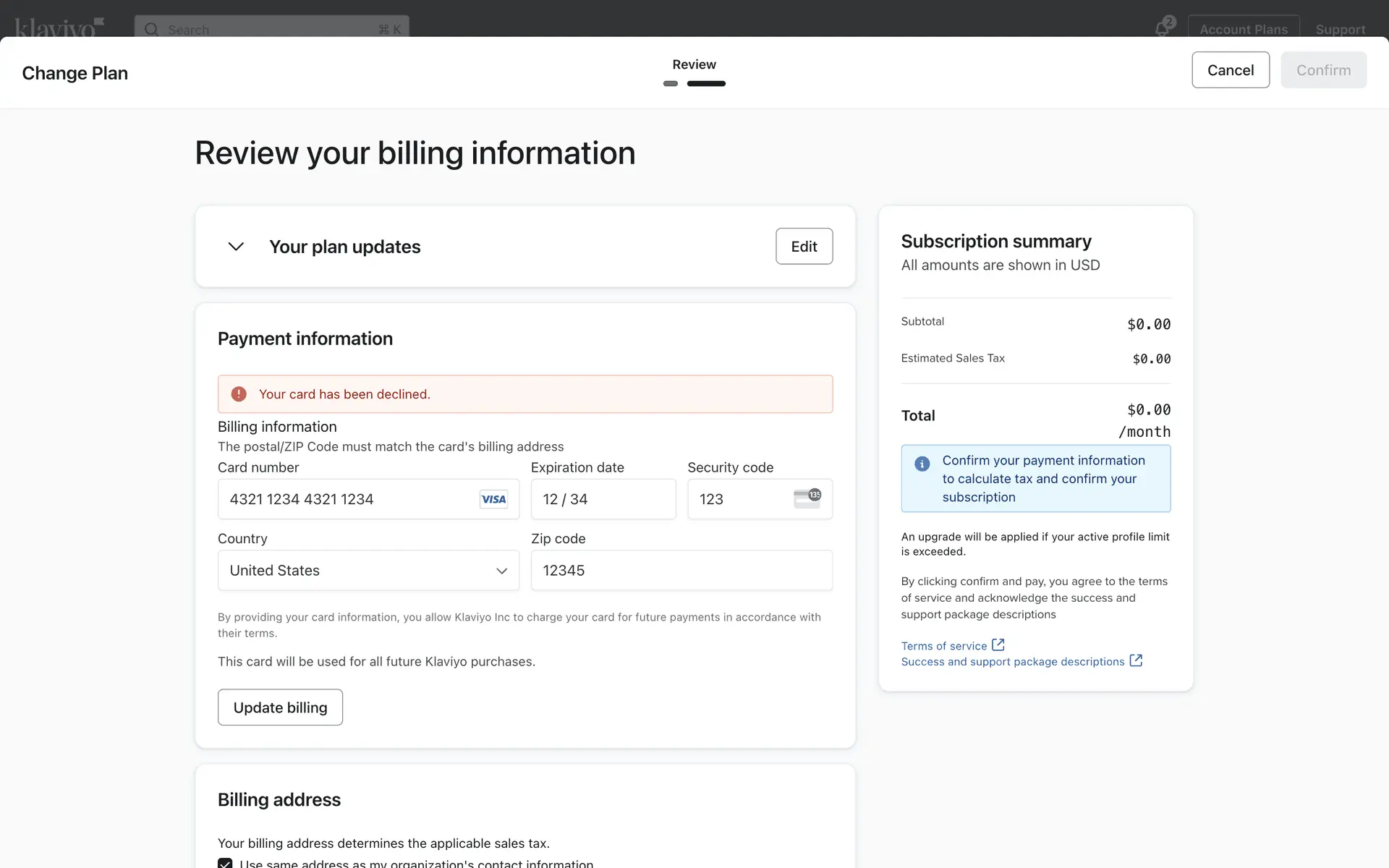
Task: Toggle the same address checkbox
Action: tap(225, 863)
